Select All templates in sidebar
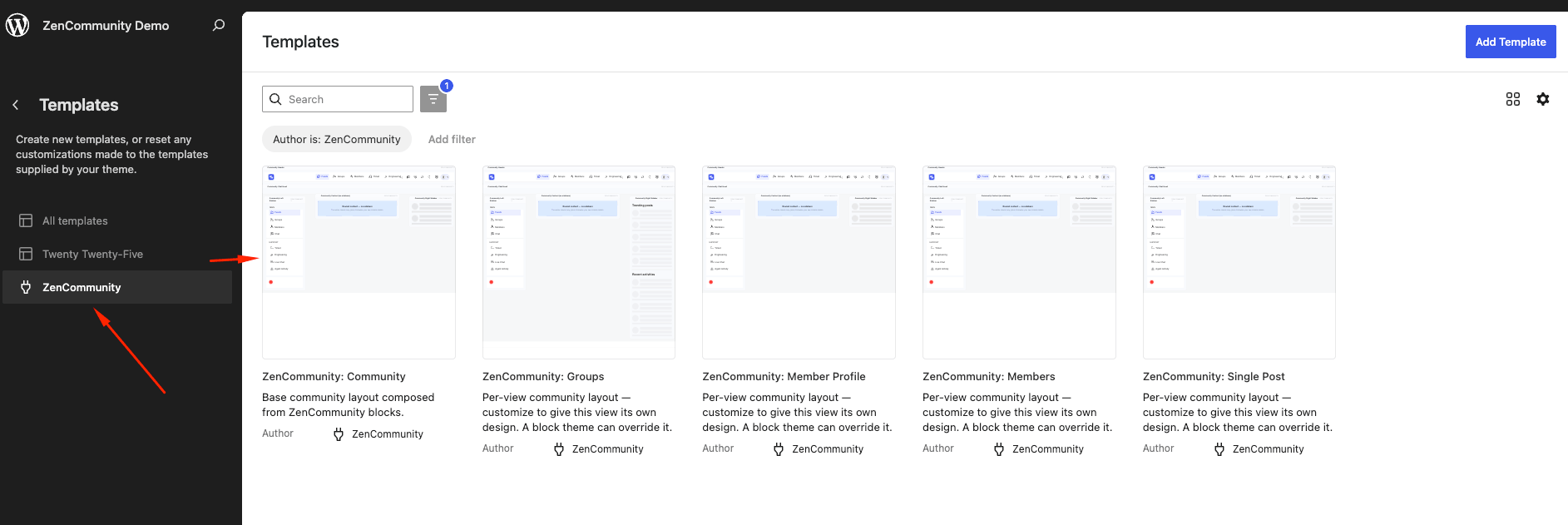The image size is (1568, 525). coord(117,220)
